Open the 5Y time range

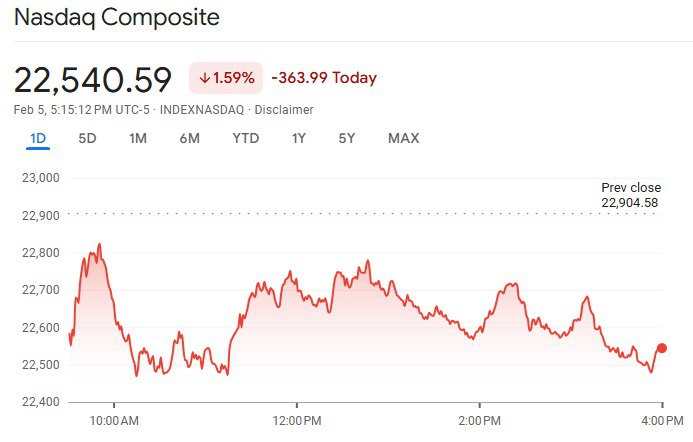click(347, 138)
